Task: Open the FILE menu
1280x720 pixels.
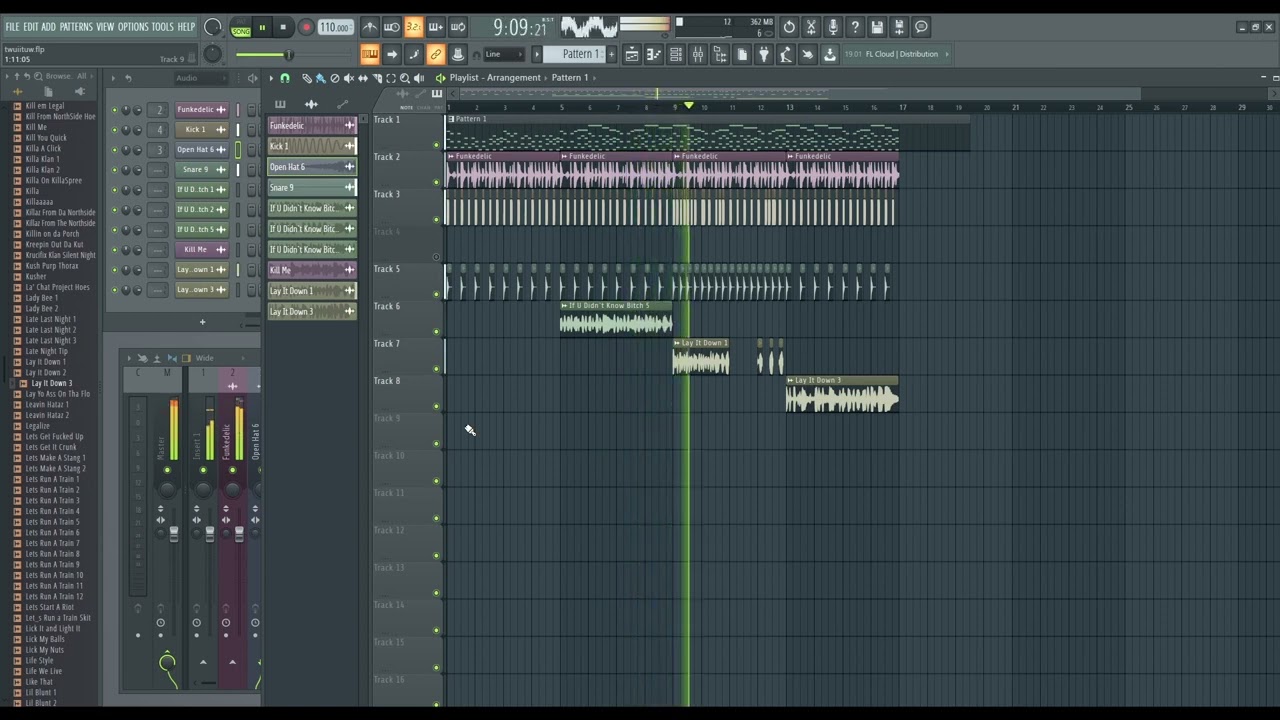Action: 12,27
